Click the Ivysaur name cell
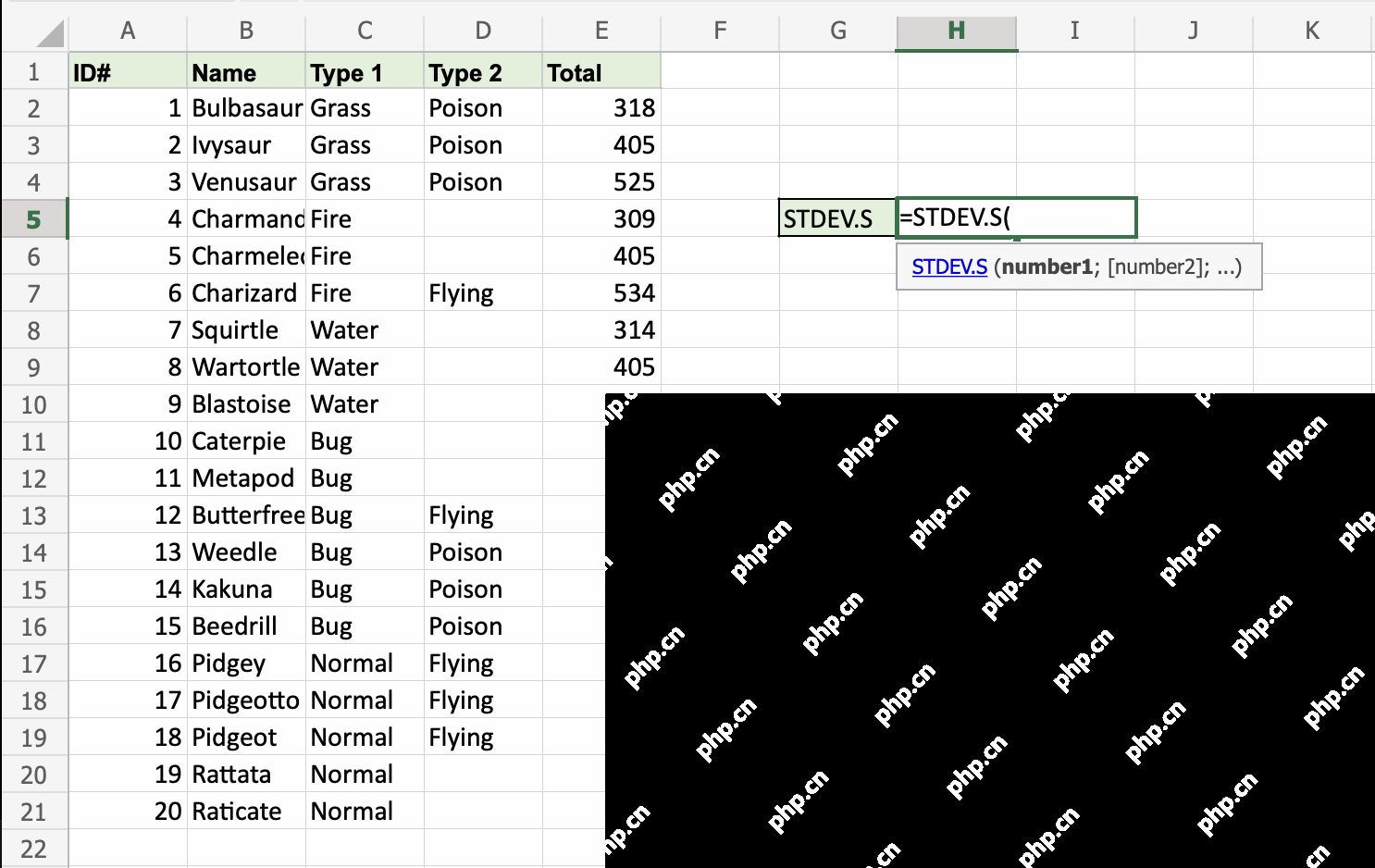The image size is (1375, 868). point(246,145)
